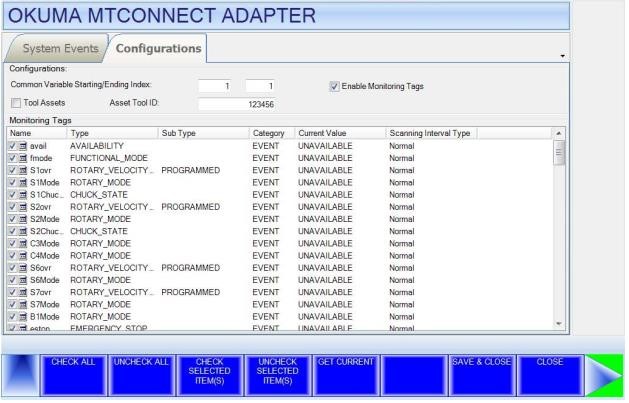This screenshot has width=629, height=403.
Task: Sort by the Current Value column header
Action: (341, 134)
